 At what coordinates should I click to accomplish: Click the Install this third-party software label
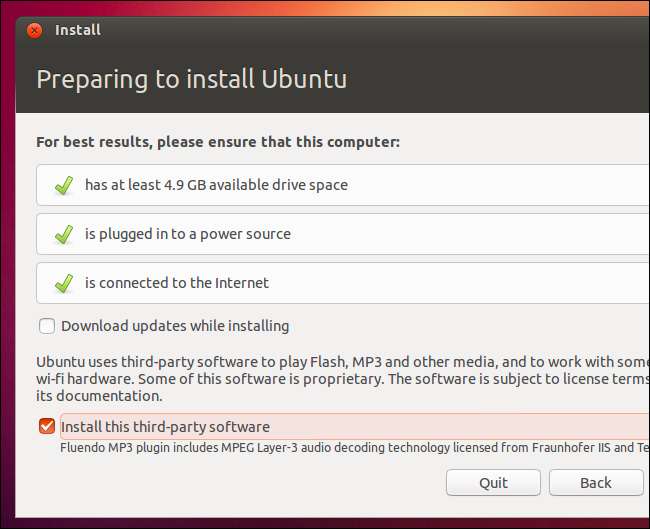click(165, 426)
